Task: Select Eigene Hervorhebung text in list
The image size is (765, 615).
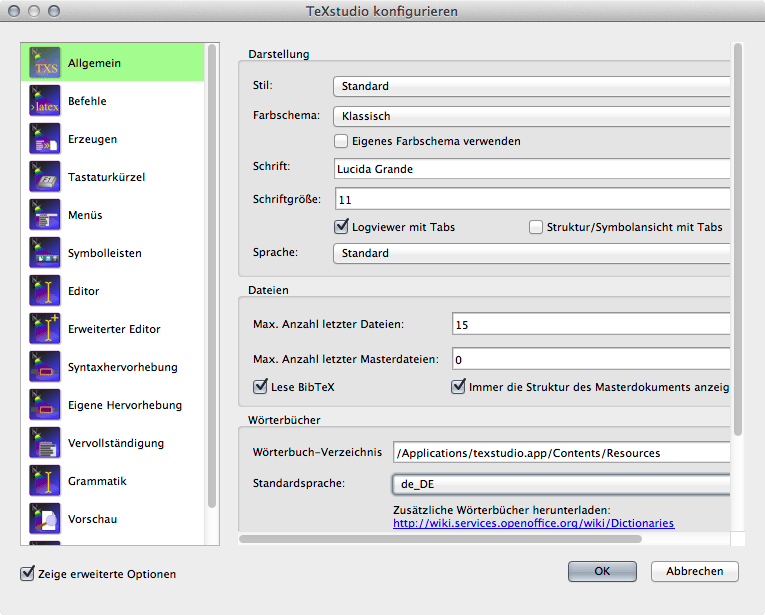Action: [124, 405]
